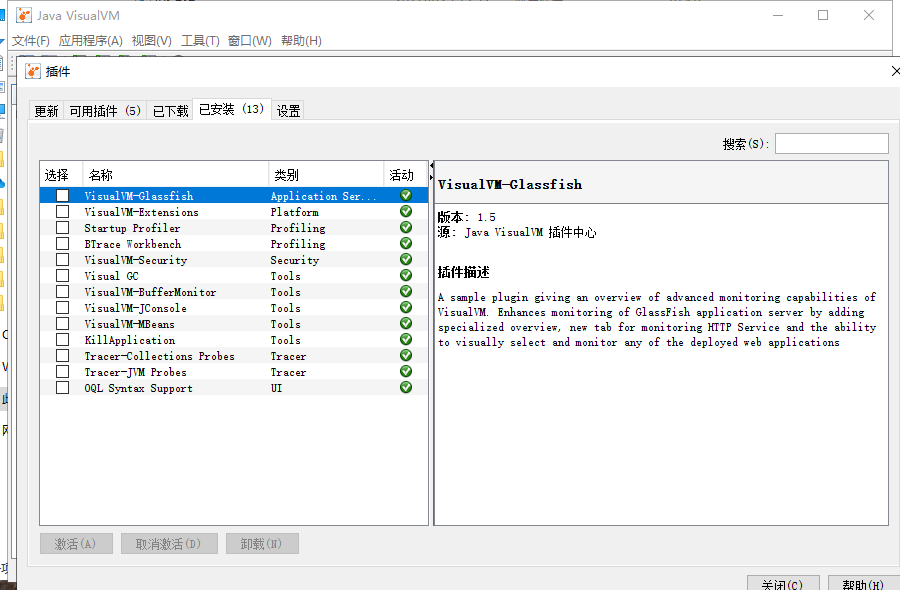This screenshot has height=590, width=900.
Task: Click the 关闭(C) button
Action: [x=783, y=583]
